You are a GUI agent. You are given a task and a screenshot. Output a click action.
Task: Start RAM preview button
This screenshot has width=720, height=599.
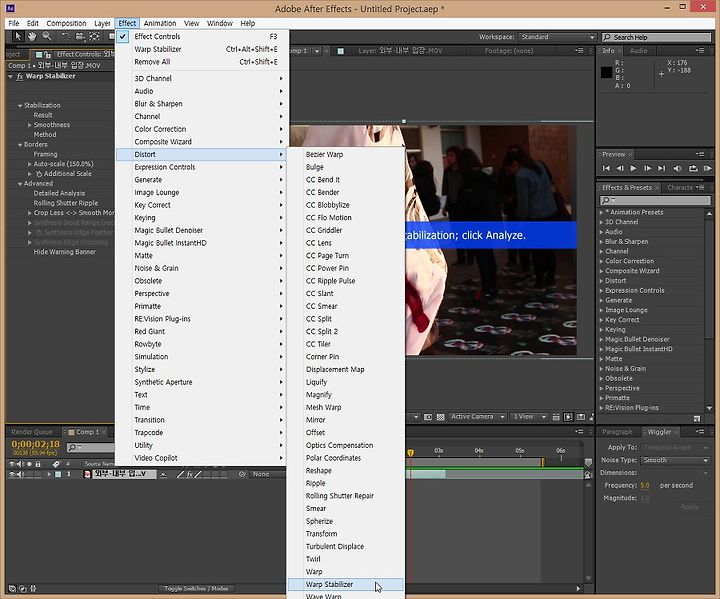coord(707,168)
